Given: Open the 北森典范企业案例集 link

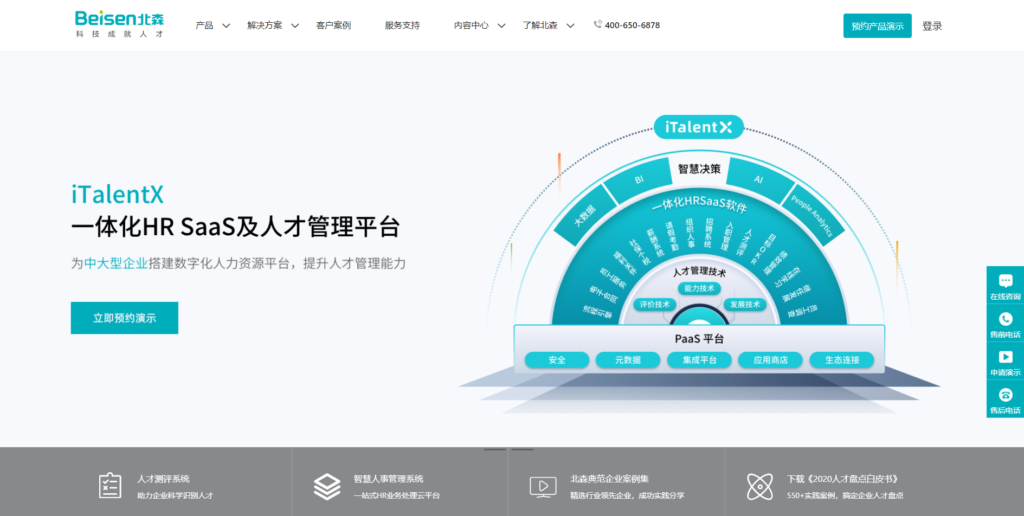Looking at the screenshot, I should point(609,479).
